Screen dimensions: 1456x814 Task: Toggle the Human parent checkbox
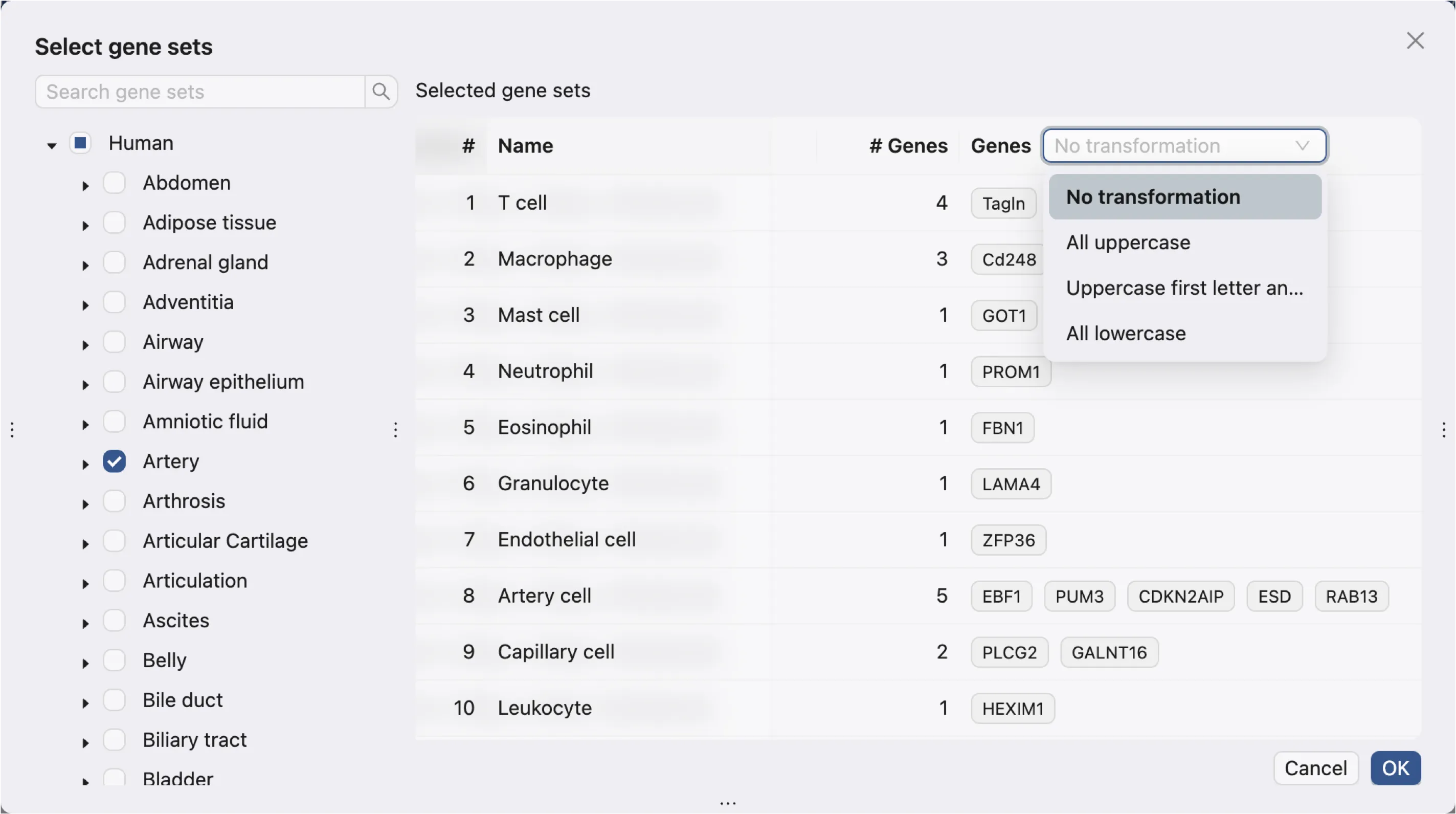point(80,143)
